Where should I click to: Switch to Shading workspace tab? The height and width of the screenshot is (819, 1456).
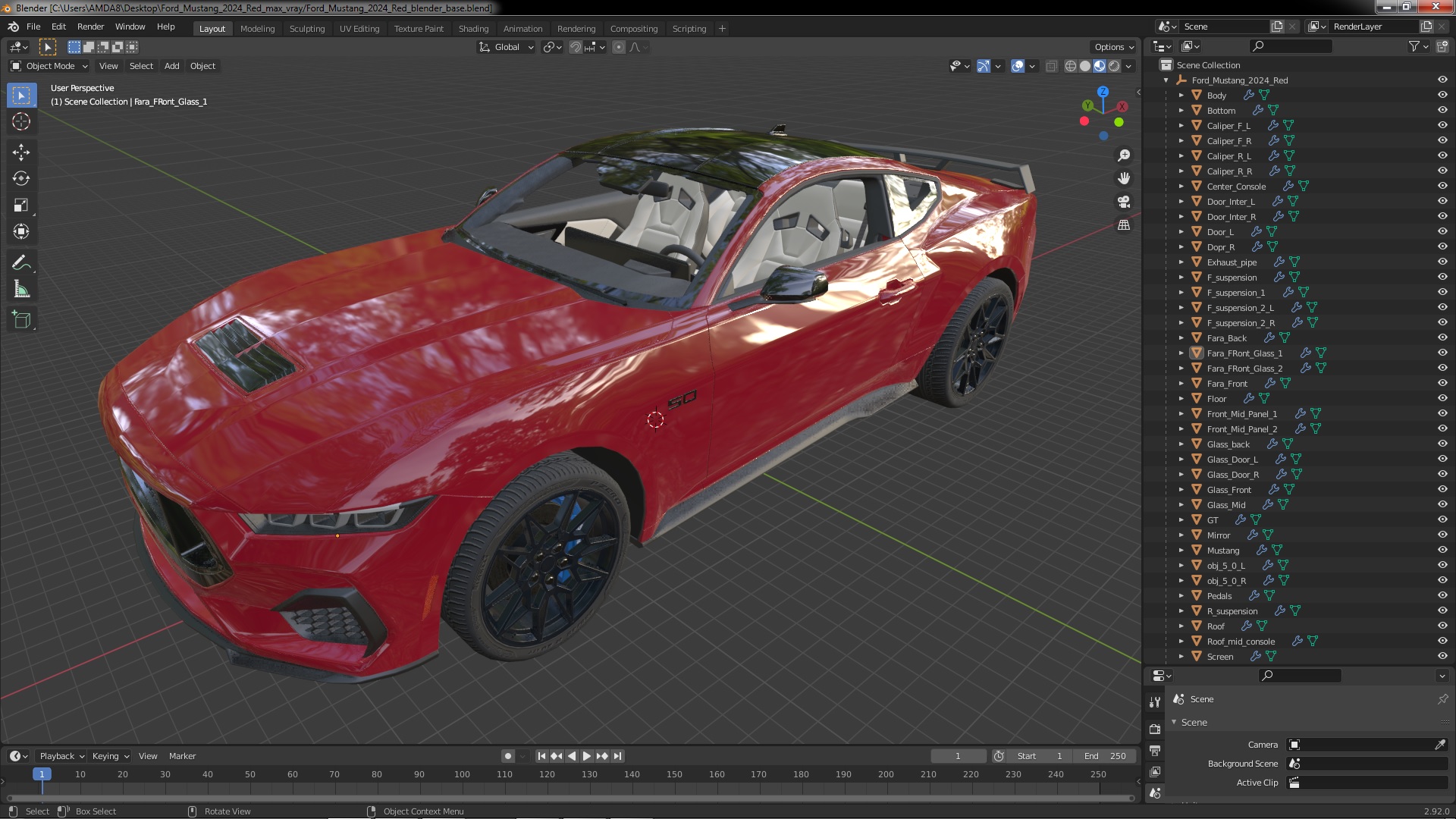tap(473, 29)
